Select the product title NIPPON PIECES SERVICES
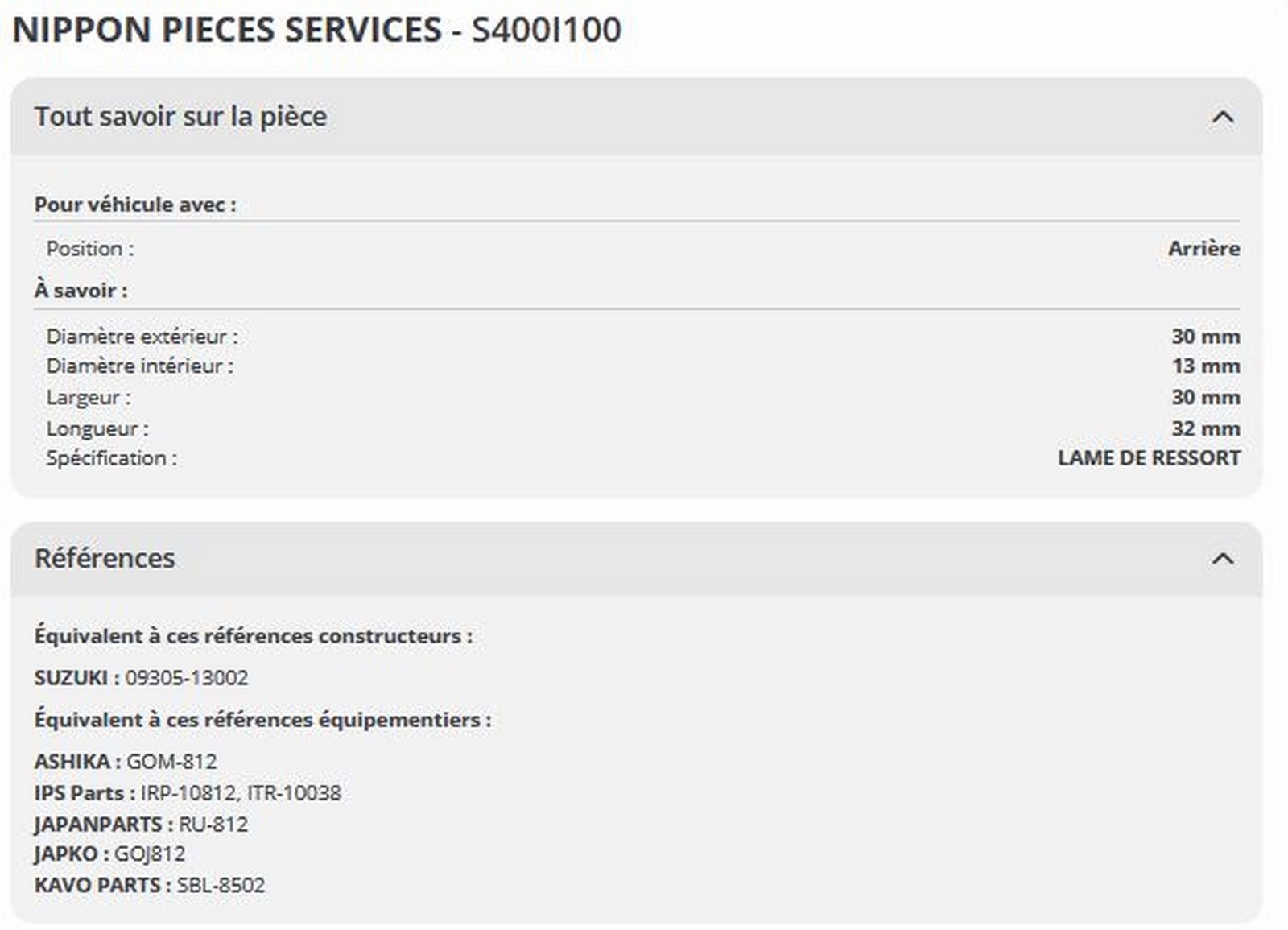 click(228, 31)
